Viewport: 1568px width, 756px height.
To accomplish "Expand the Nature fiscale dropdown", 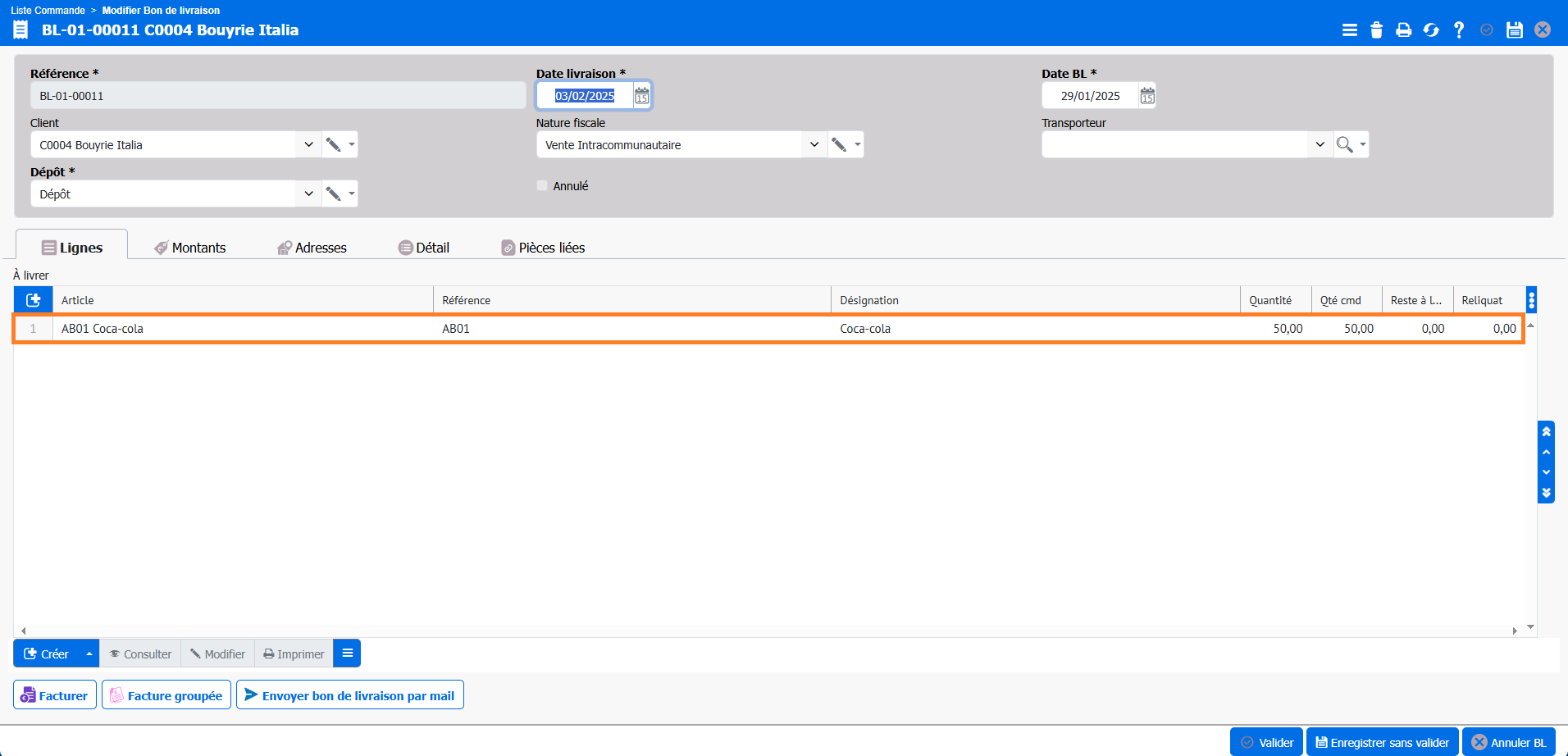I will click(814, 145).
